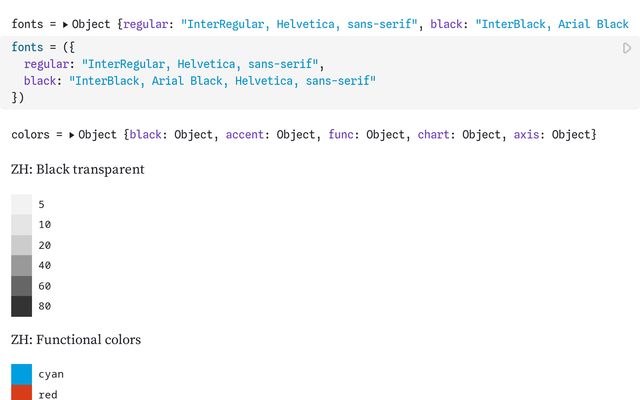This screenshot has width=640, height=400.
Task: Select the 20 percent black swatch
Action: pyautogui.click(x=21, y=245)
